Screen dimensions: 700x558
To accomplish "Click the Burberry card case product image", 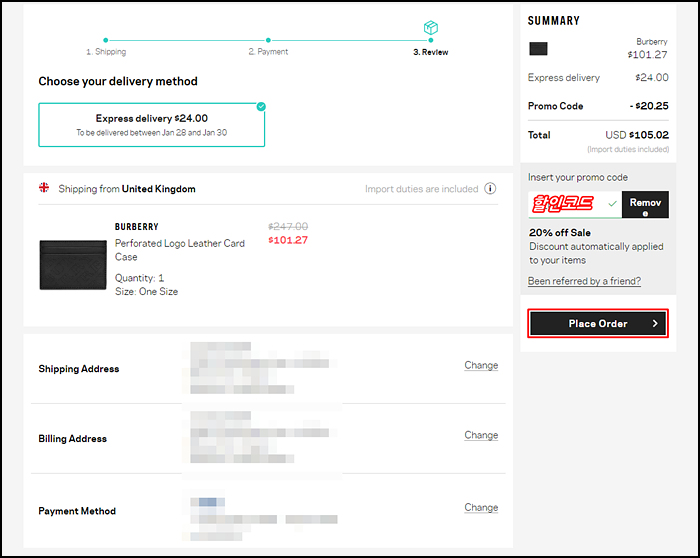I will click(x=73, y=265).
